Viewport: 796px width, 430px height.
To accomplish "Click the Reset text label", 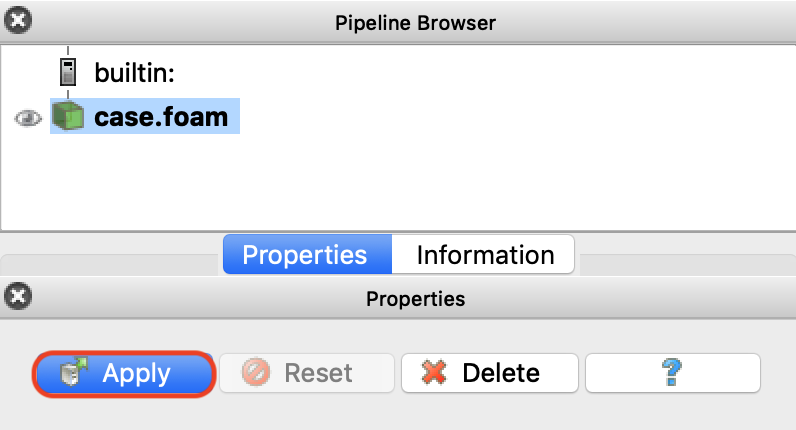I will coord(318,373).
